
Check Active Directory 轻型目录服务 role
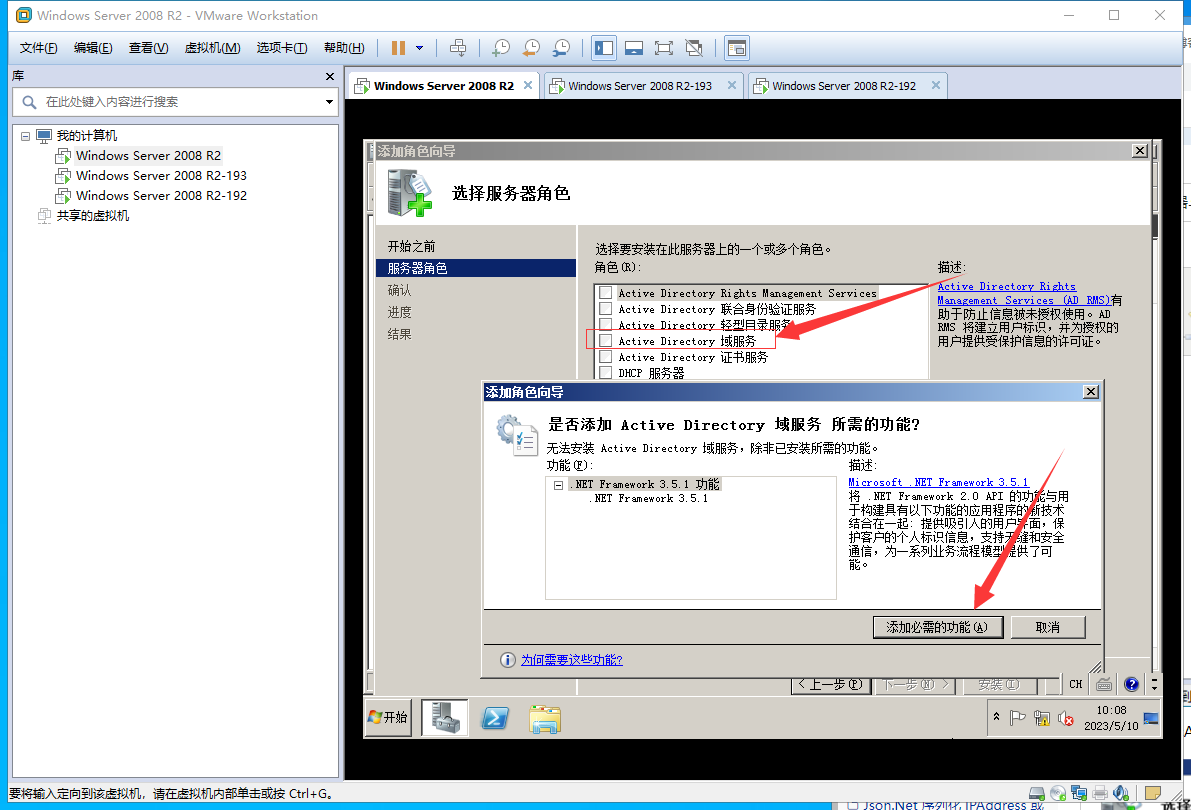tap(605, 325)
